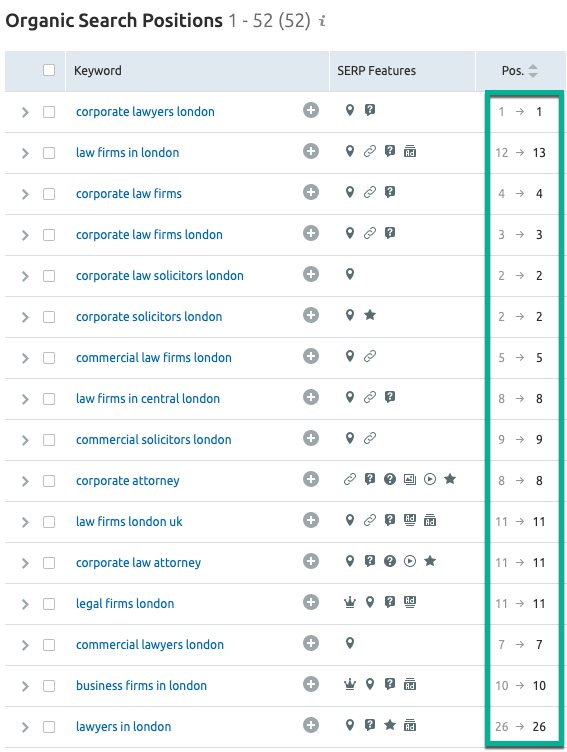
Task: Expand the corporate law firms row
Action: click(25, 194)
